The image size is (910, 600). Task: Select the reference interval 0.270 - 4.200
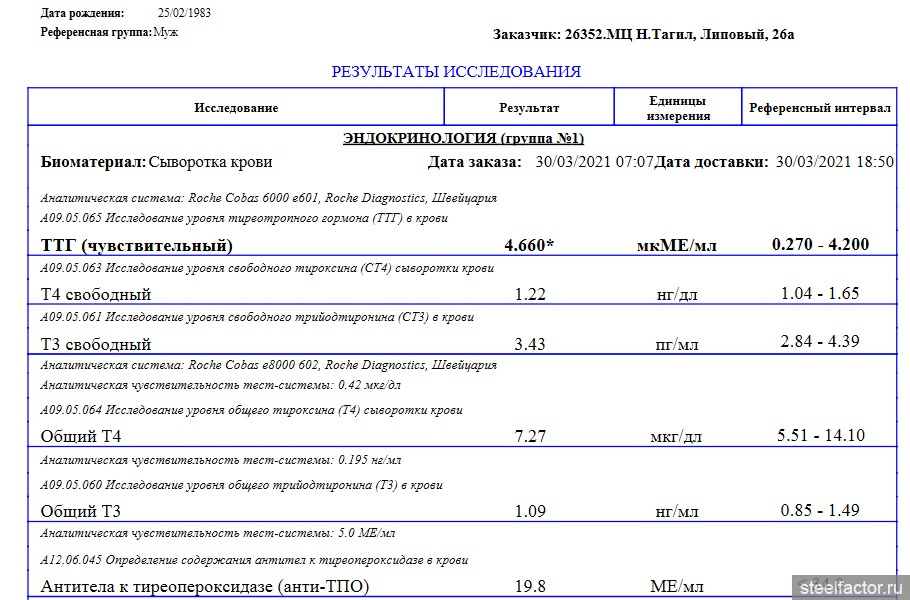[x=821, y=244]
